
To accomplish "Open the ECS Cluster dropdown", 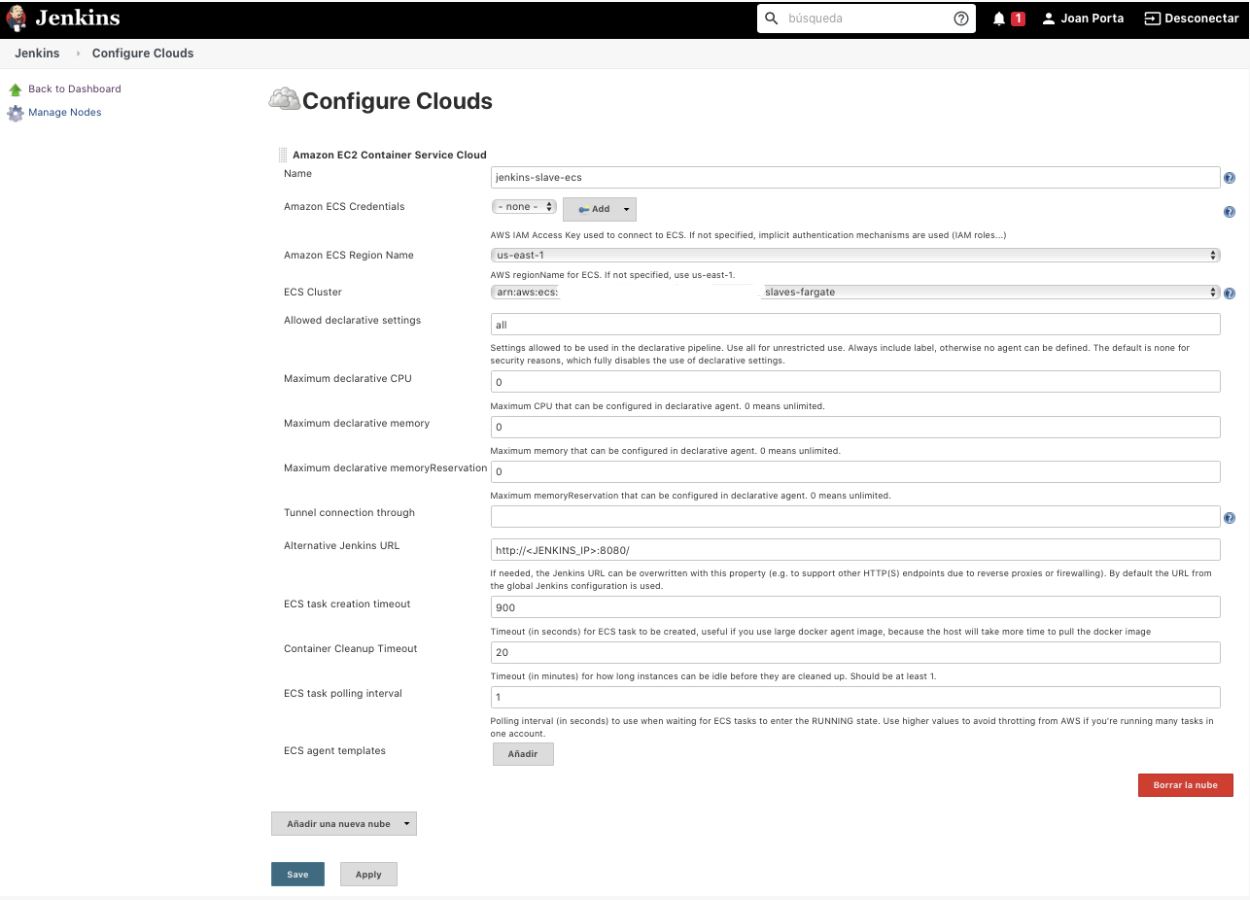I will pyautogui.click(x=856, y=292).
